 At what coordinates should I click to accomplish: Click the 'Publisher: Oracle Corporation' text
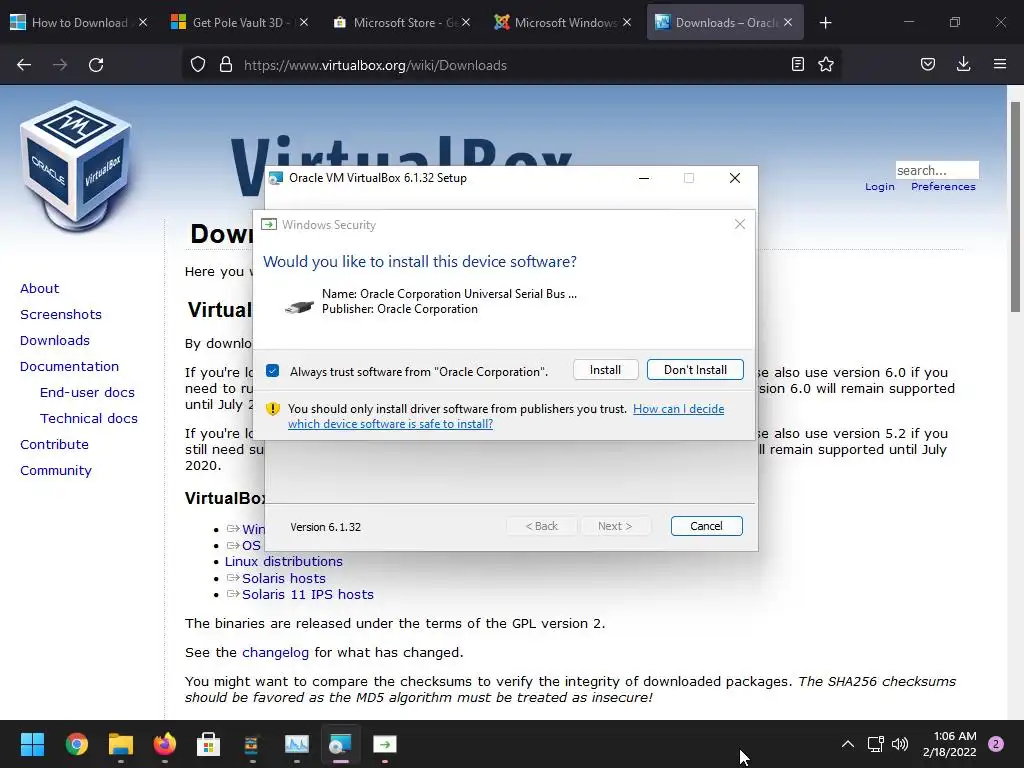pyautogui.click(x=400, y=310)
